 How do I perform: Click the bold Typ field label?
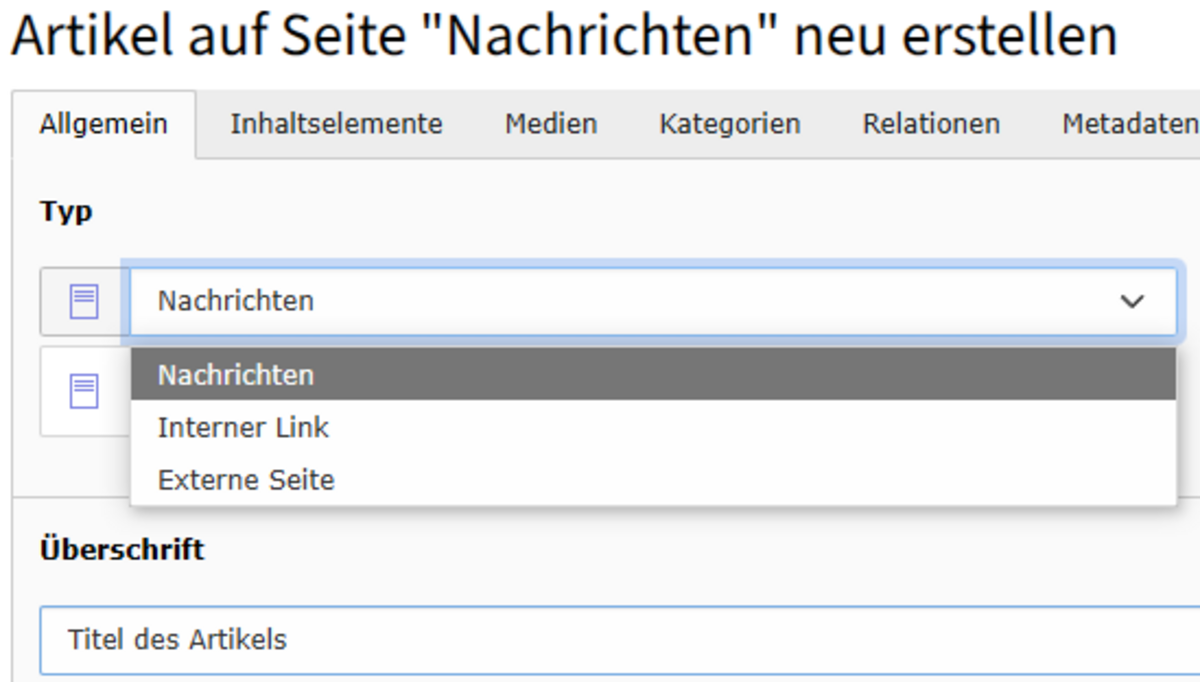(66, 212)
